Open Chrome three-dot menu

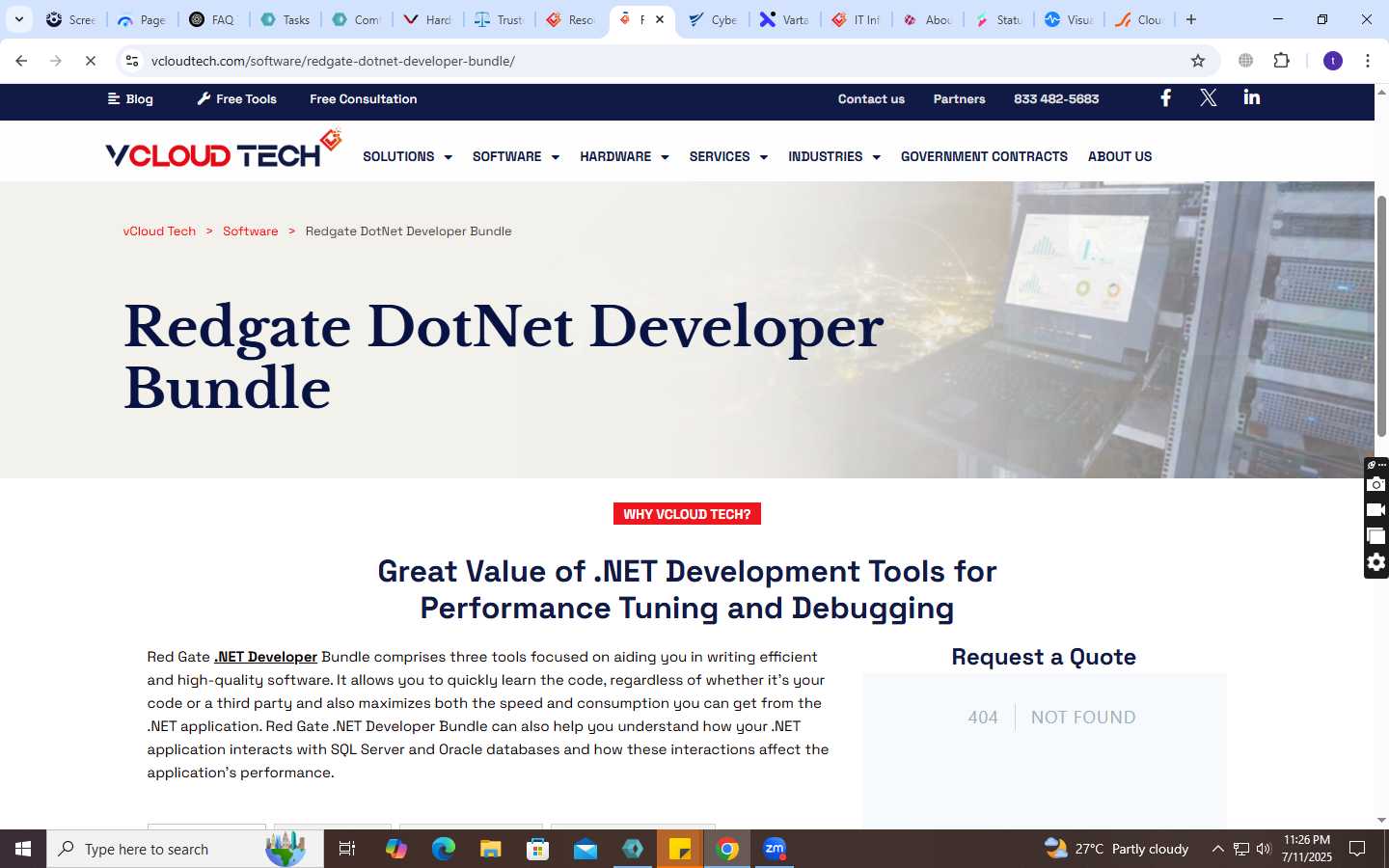[1368, 61]
